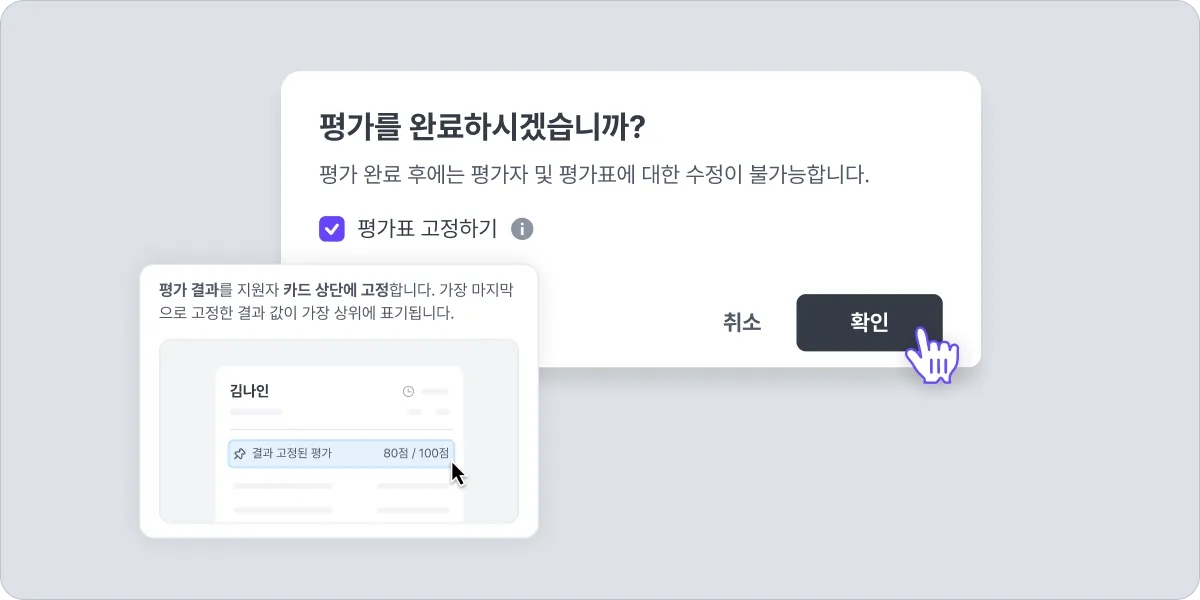Click the placeholder line beside the clock icon
The height and width of the screenshot is (600, 1200).
[435, 391]
